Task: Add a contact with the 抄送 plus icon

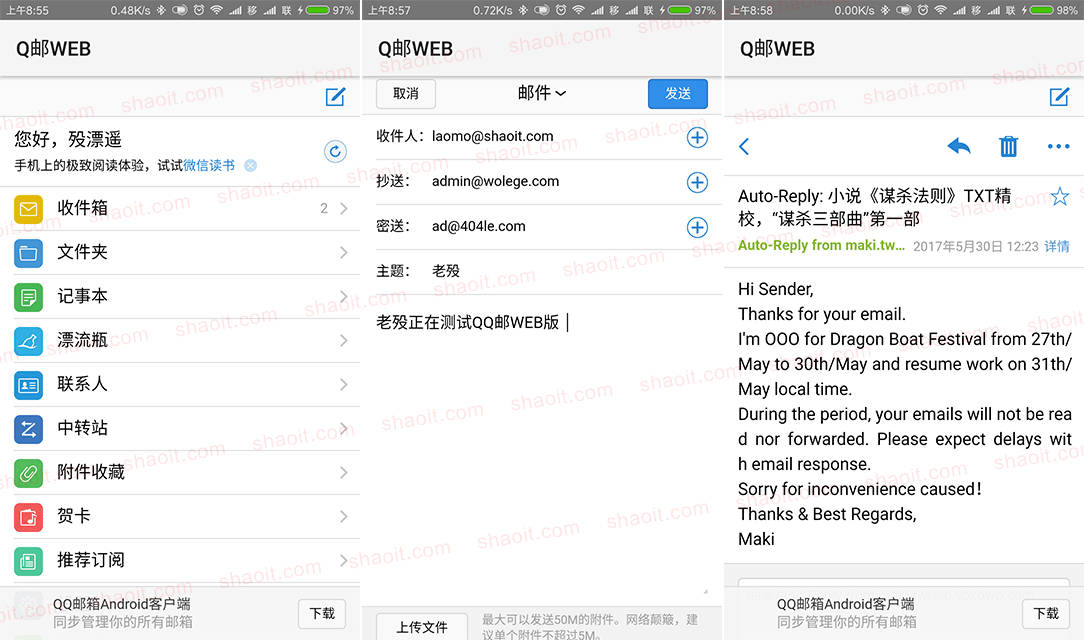Action: [x=697, y=182]
